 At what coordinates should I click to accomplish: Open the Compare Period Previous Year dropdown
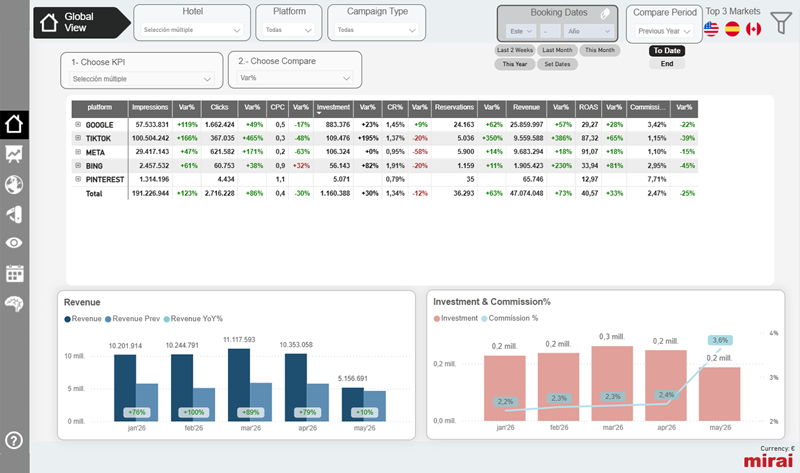click(x=664, y=31)
